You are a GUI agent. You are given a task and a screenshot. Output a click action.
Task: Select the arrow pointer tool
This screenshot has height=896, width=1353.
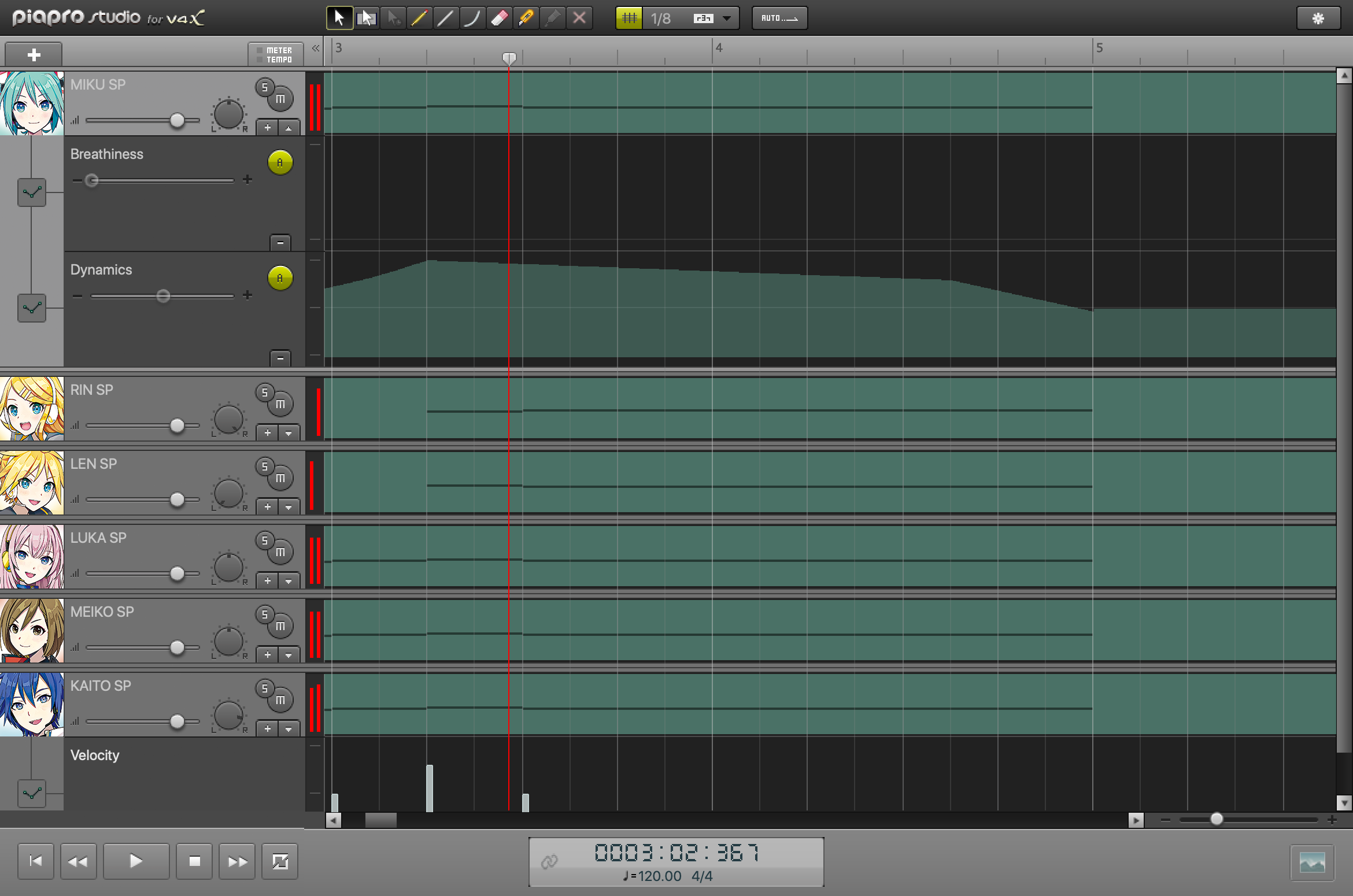339,18
